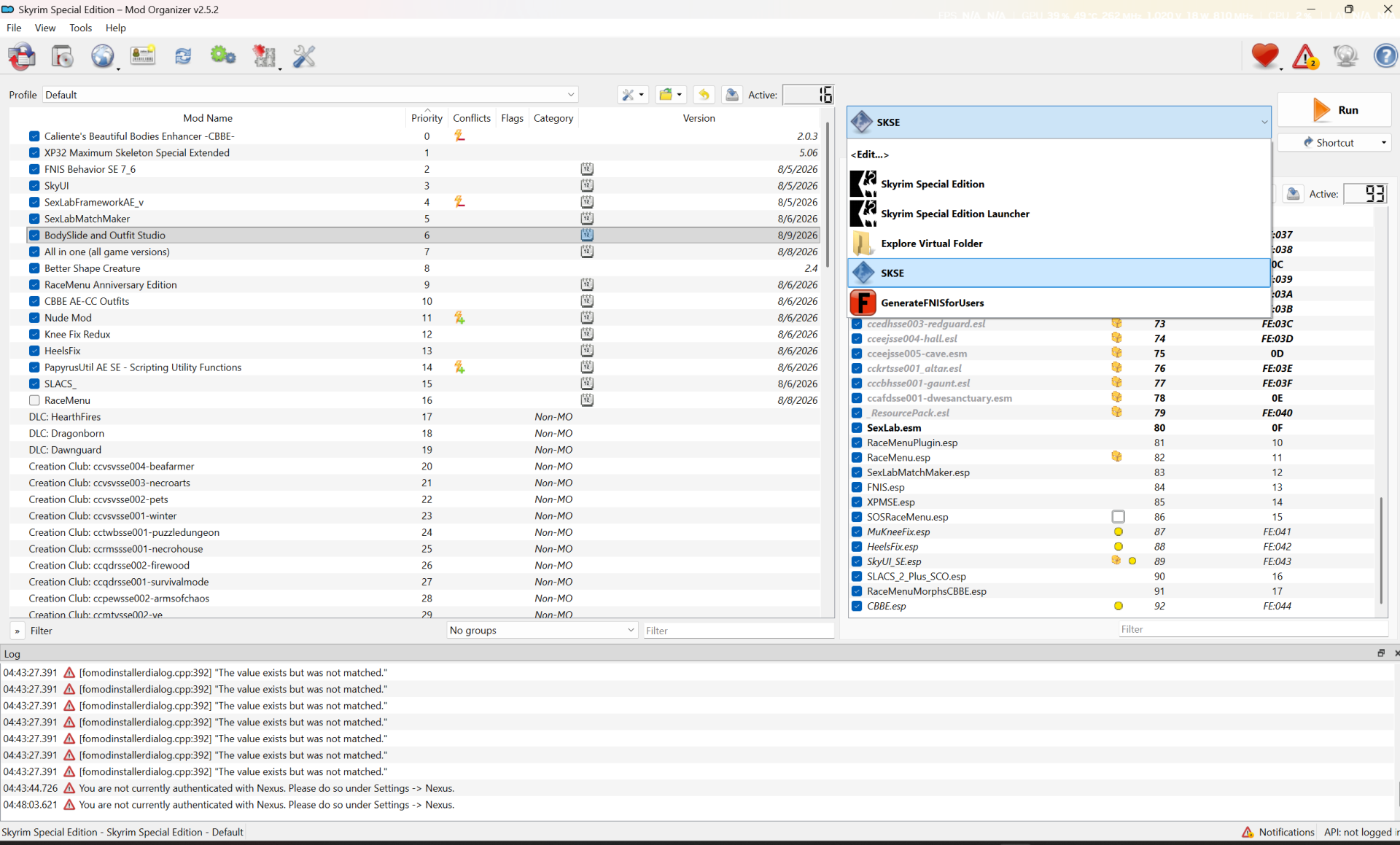Sort by Priority column header
1400x845 pixels.
(x=427, y=118)
